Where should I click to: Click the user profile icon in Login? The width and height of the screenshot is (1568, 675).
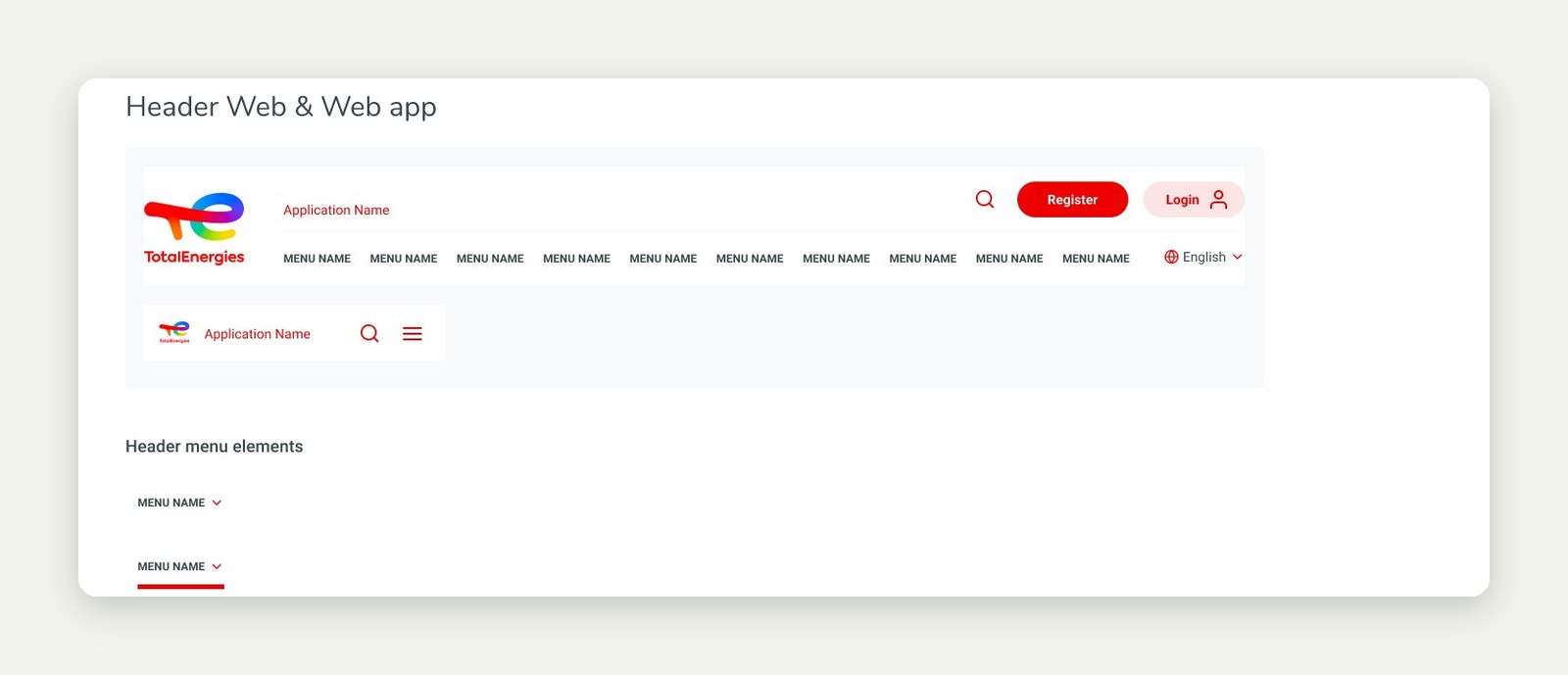click(x=1218, y=199)
